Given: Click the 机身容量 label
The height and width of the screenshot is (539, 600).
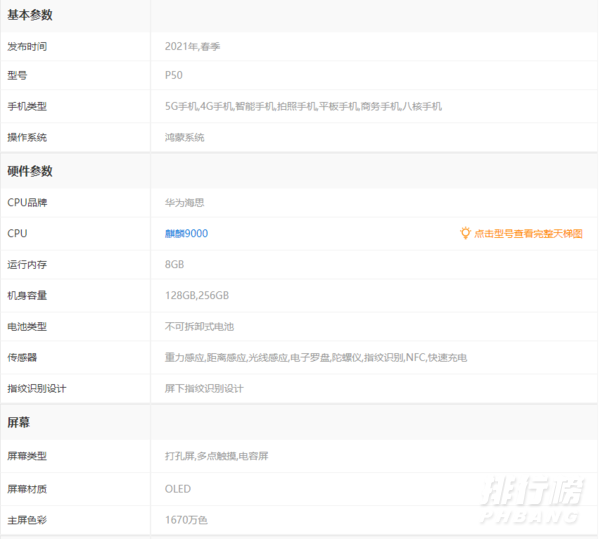Looking at the screenshot, I should tap(27, 295).
